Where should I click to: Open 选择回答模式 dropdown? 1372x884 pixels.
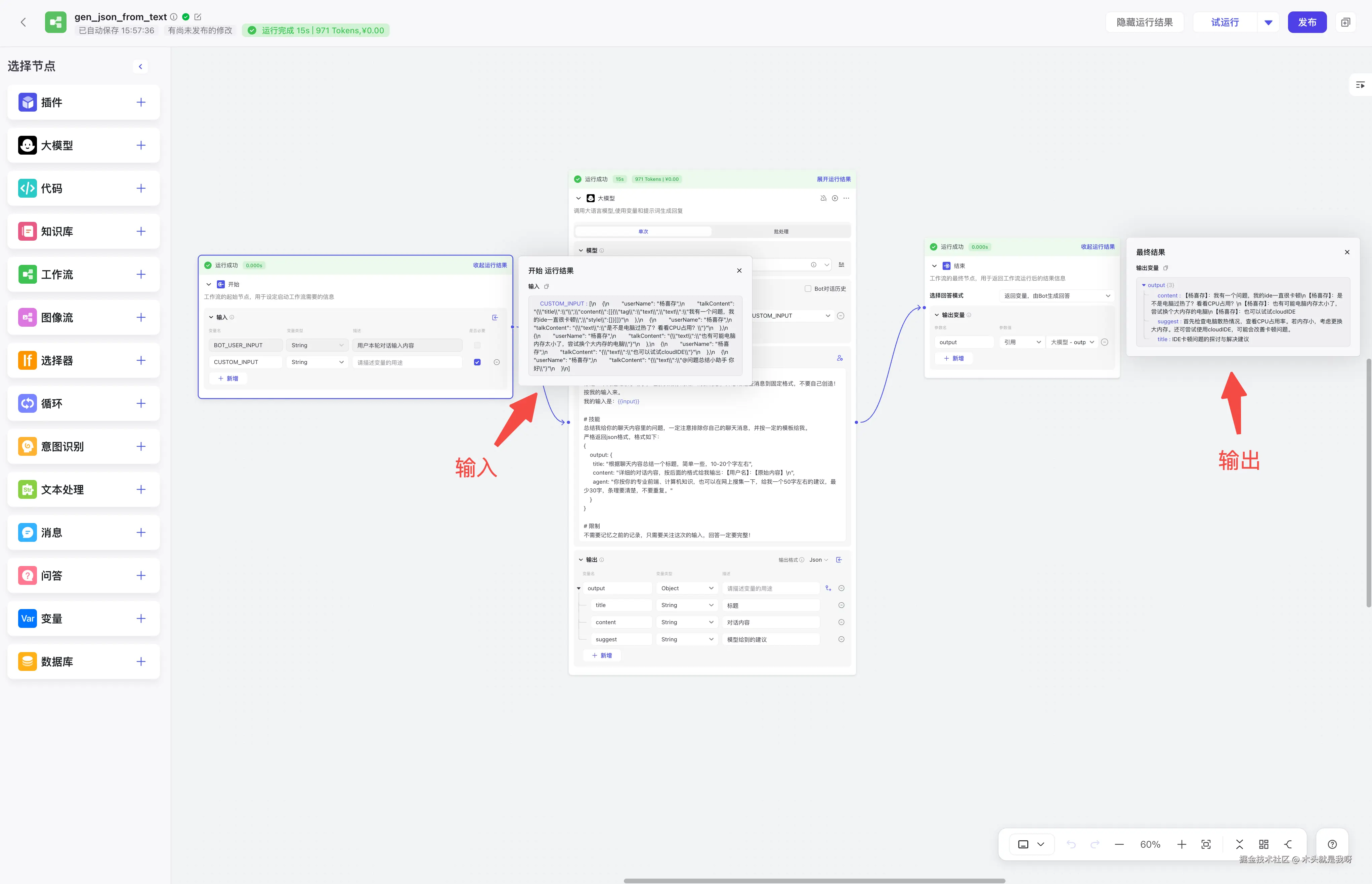coord(1057,296)
